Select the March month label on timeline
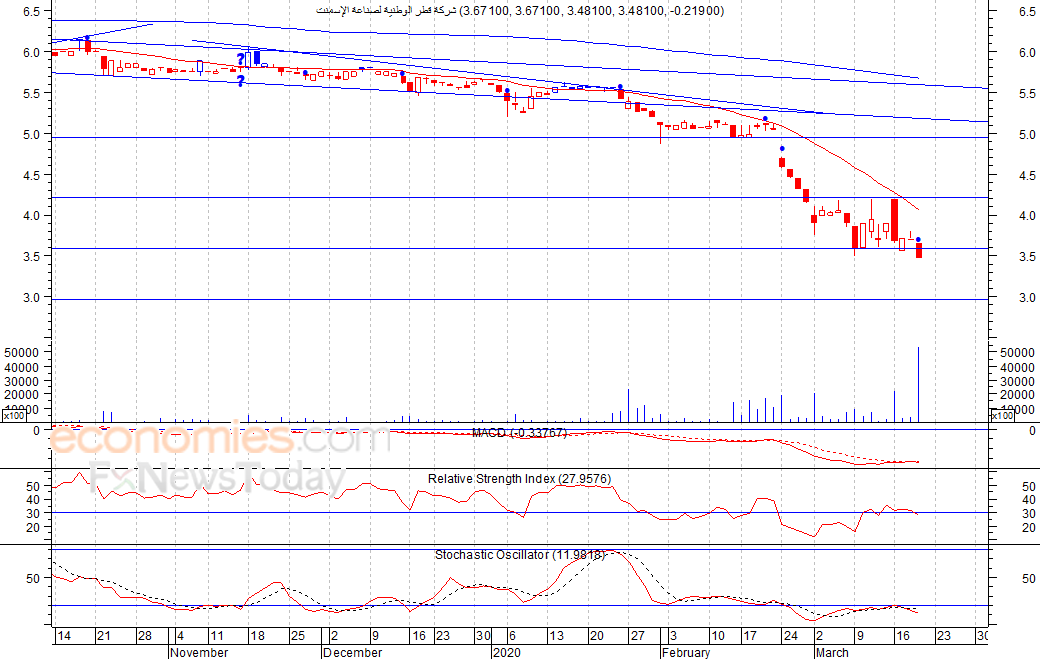Screen dimensions: 1040x659 coord(832,652)
